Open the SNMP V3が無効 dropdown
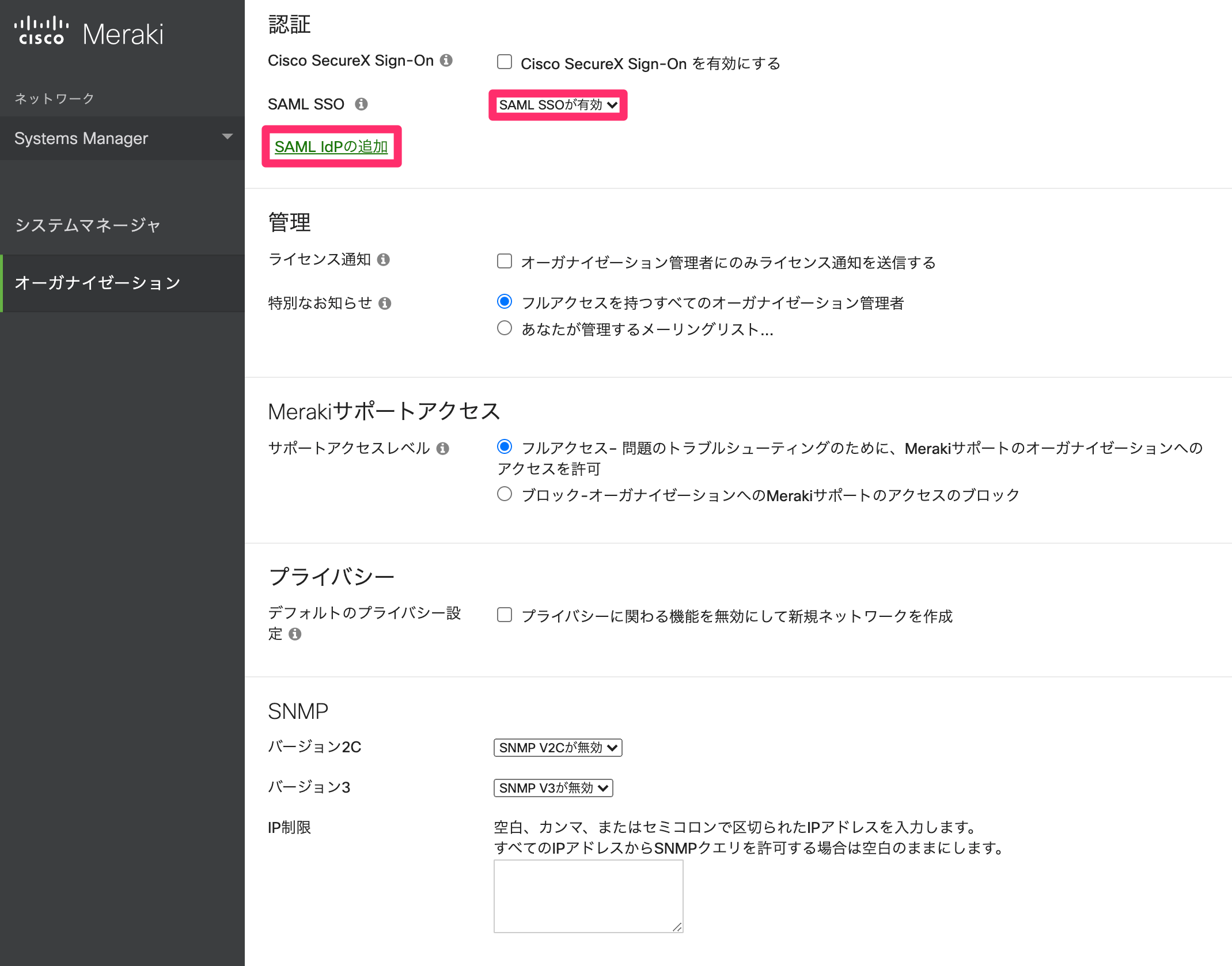This screenshot has height=966, width=1232. (554, 788)
